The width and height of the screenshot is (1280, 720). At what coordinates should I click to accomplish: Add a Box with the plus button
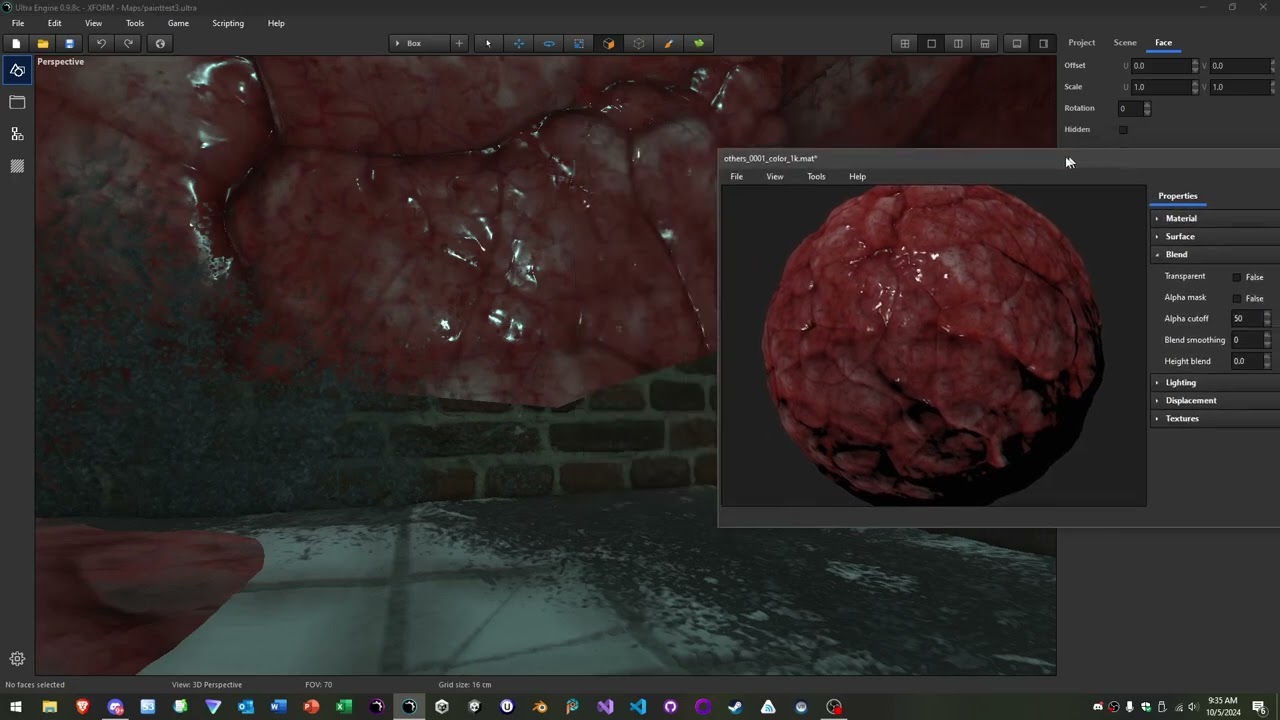(459, 43)
